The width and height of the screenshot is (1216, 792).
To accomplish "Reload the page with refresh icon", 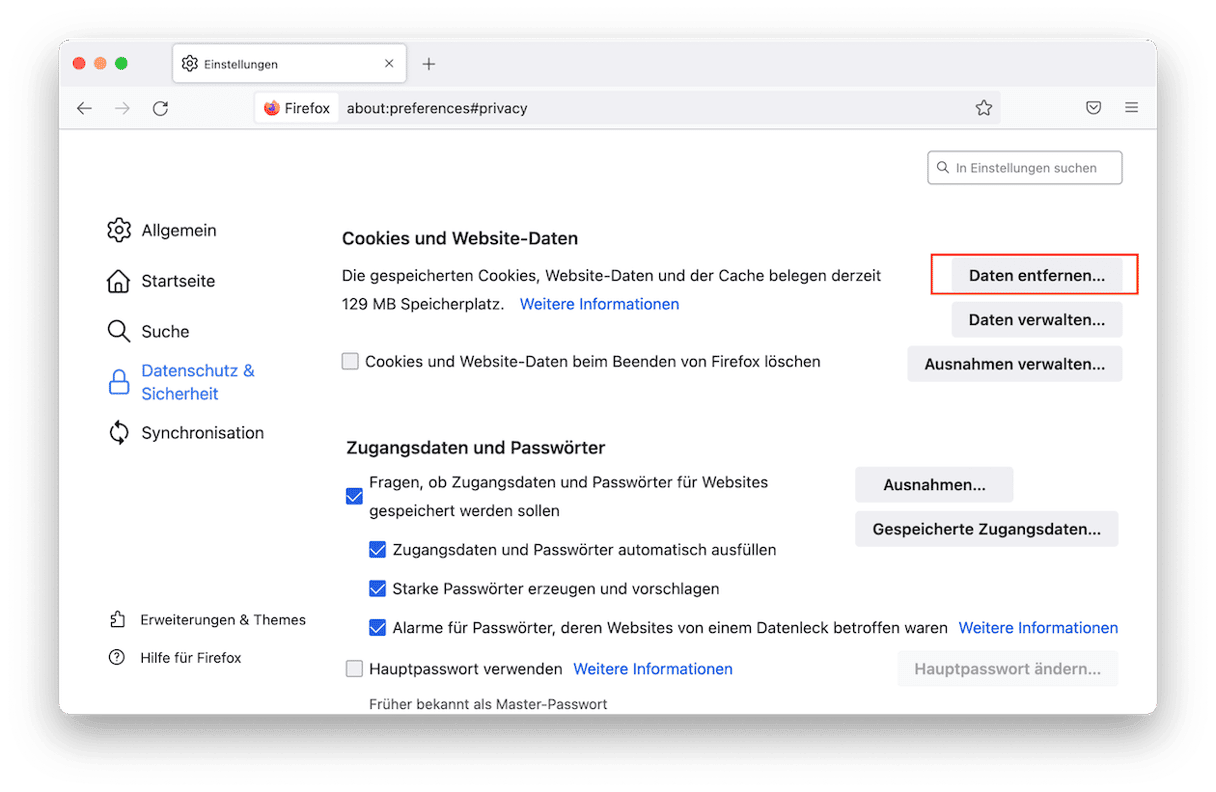I will 160,108.
